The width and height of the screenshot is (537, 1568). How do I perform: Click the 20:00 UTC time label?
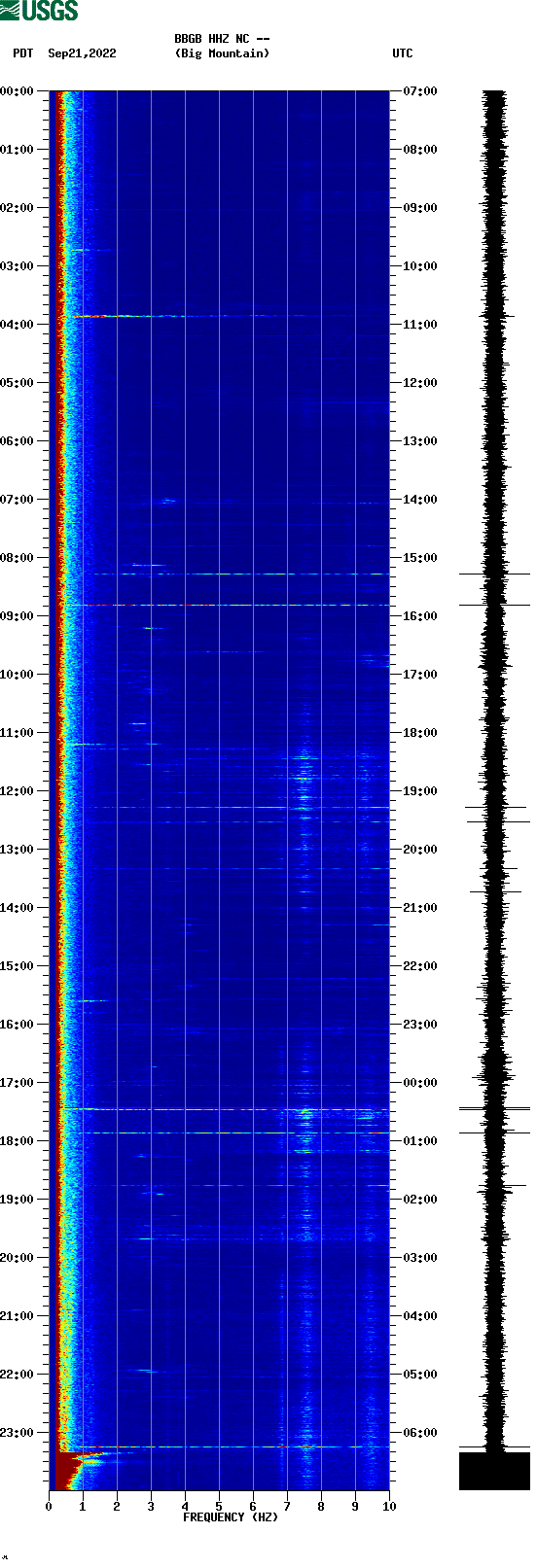[x=420, y=850]
